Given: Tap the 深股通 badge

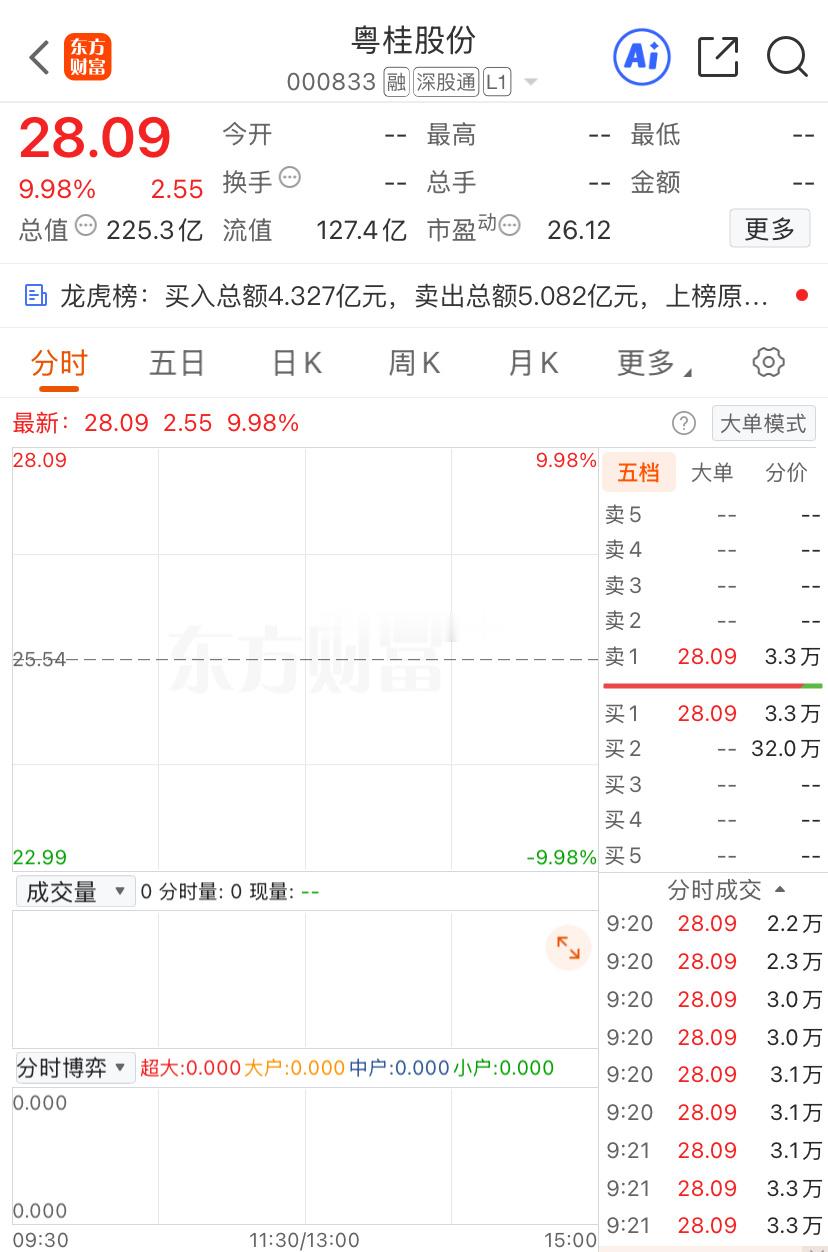Looking at the screenshot, I should [x=446, y=82].
